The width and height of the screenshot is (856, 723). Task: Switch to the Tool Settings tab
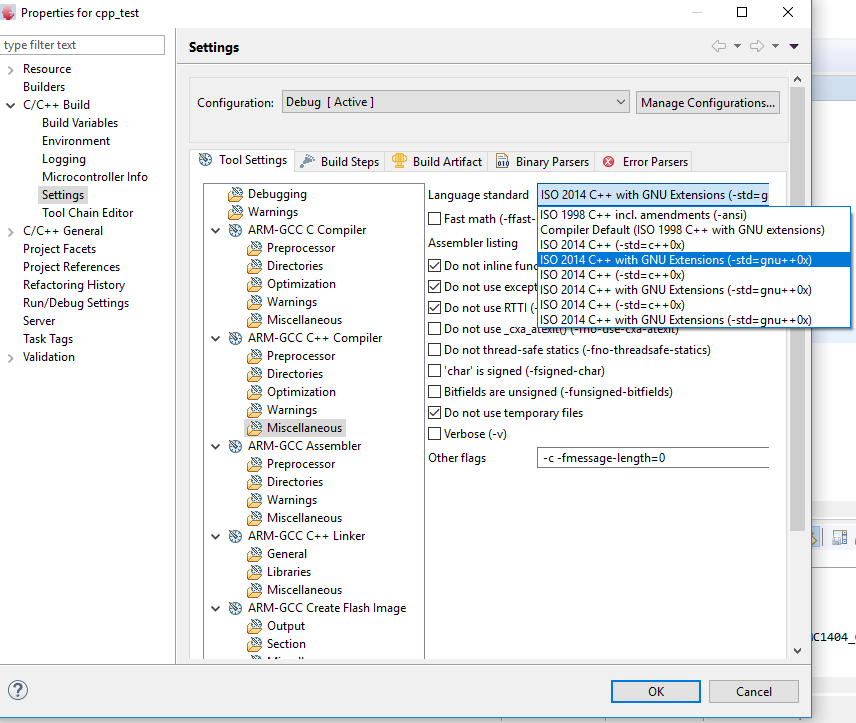tap(242, 161)
